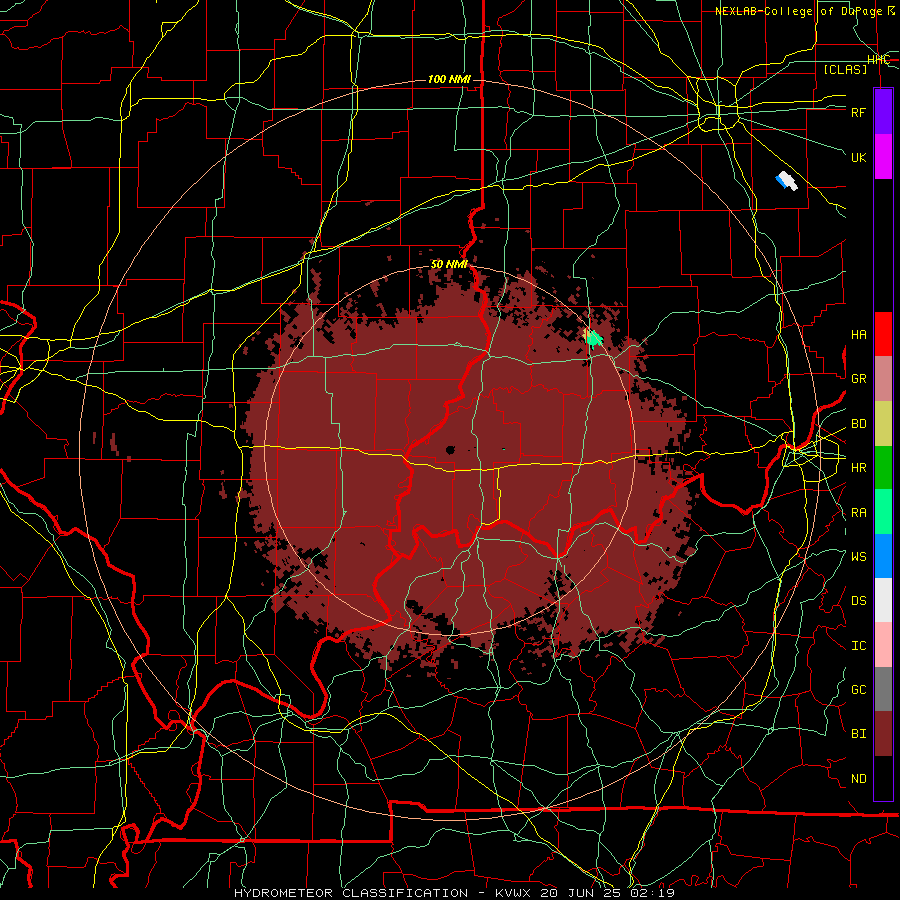Viewport: 900px width, 900px height.
Task: Click the blue WS wet snow swatch
Action: tap(883, 556)
